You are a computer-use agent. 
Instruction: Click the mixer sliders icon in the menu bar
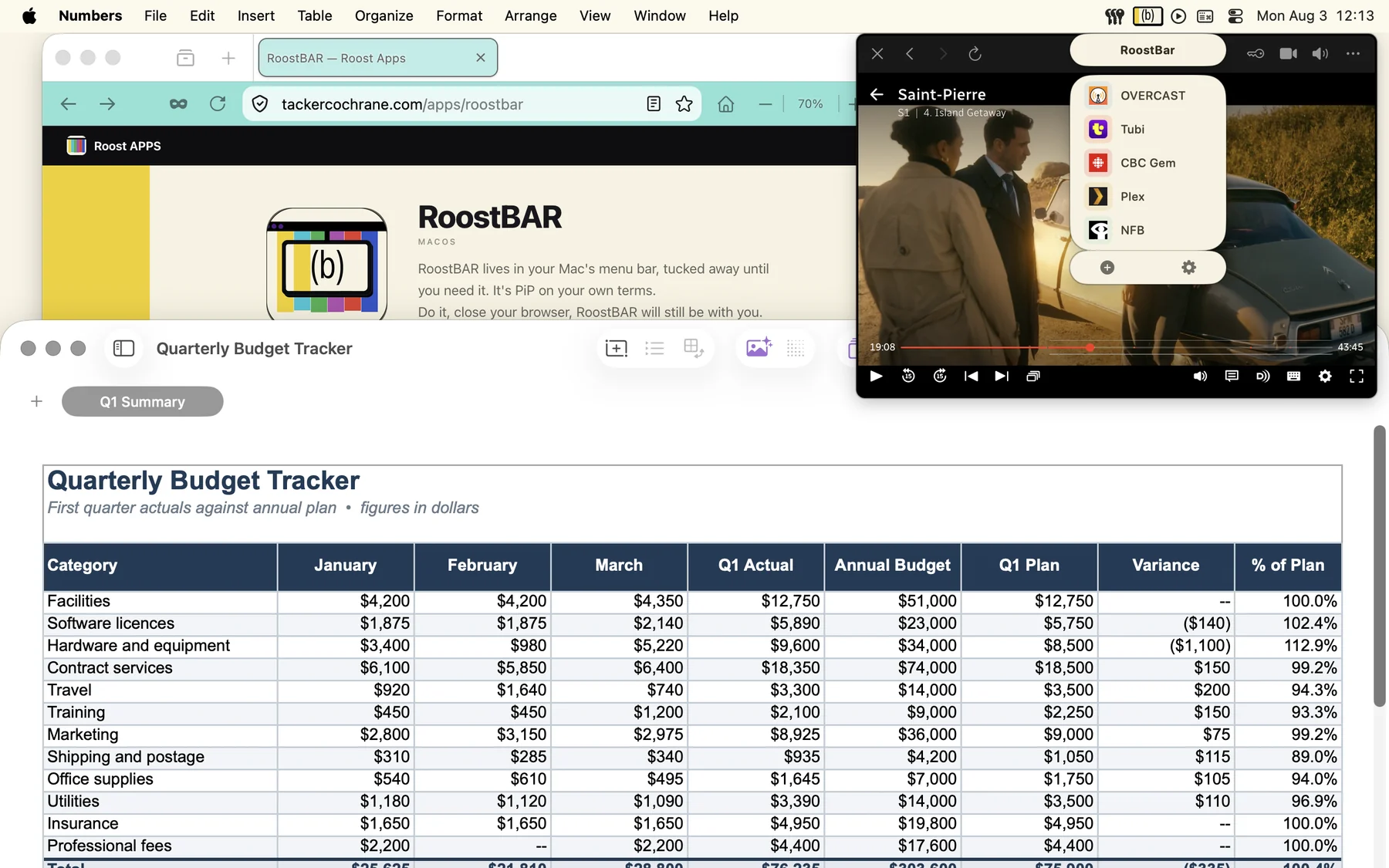[x=1114, y=15]
